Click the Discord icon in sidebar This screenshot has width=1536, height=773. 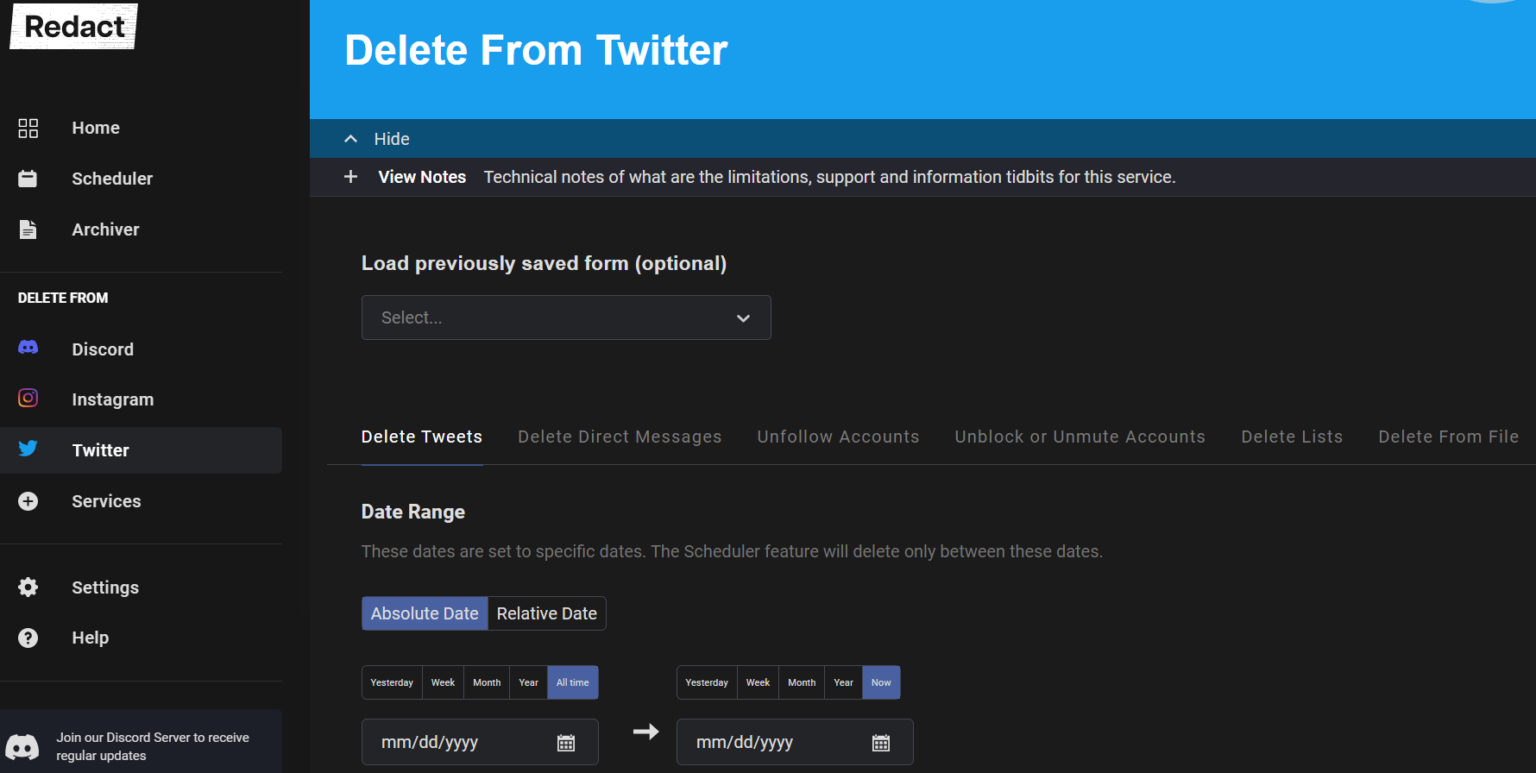28,348
